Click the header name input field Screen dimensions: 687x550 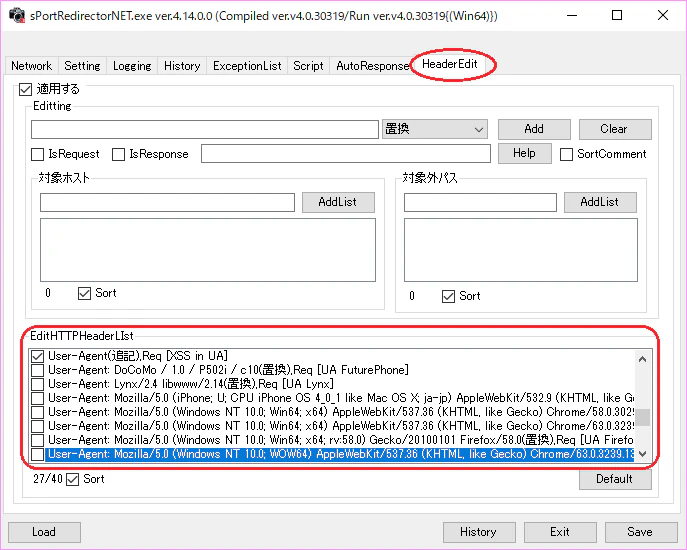coord(205,129)
